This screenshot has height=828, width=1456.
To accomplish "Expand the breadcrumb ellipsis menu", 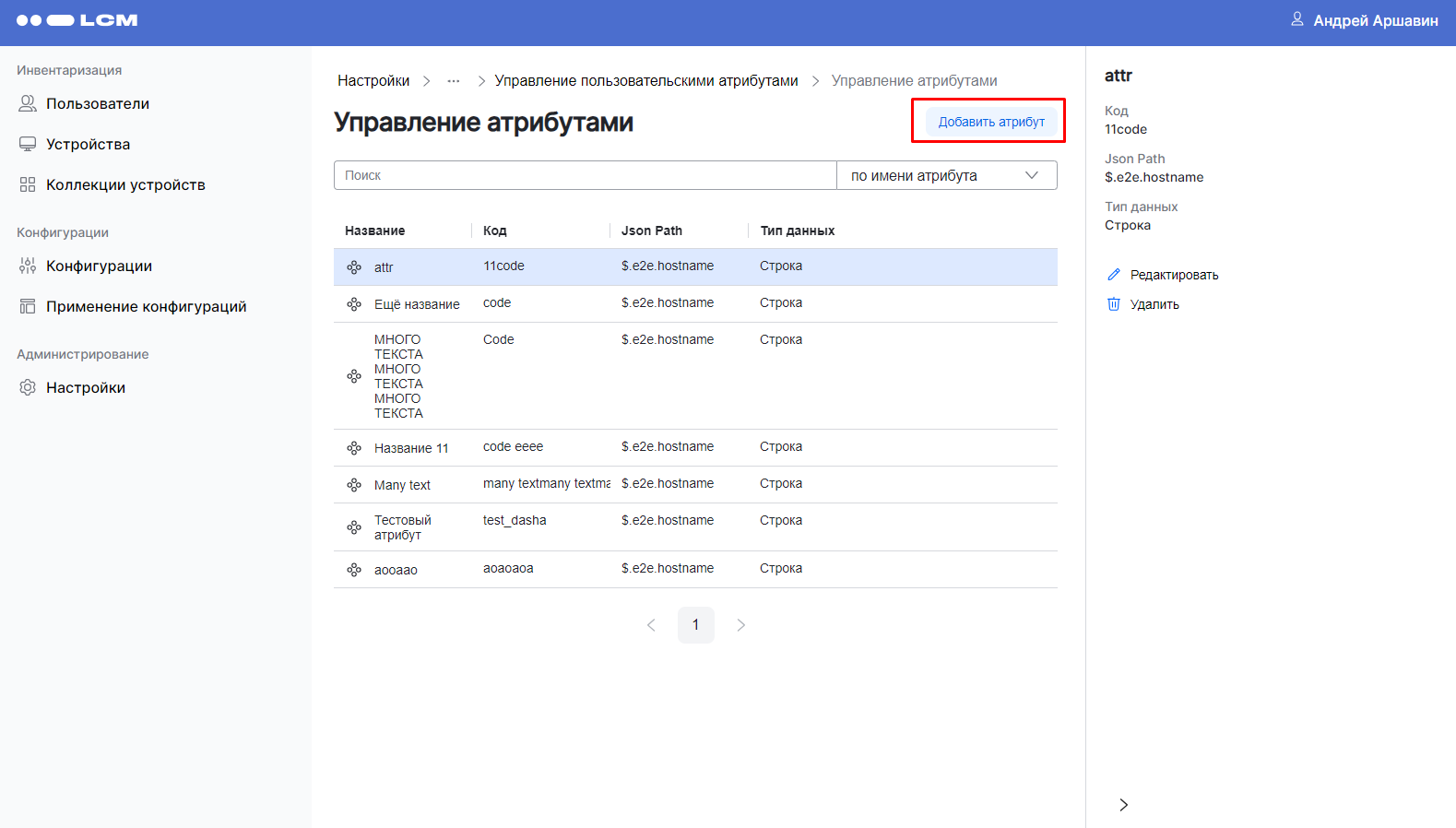I will [454, 81].
